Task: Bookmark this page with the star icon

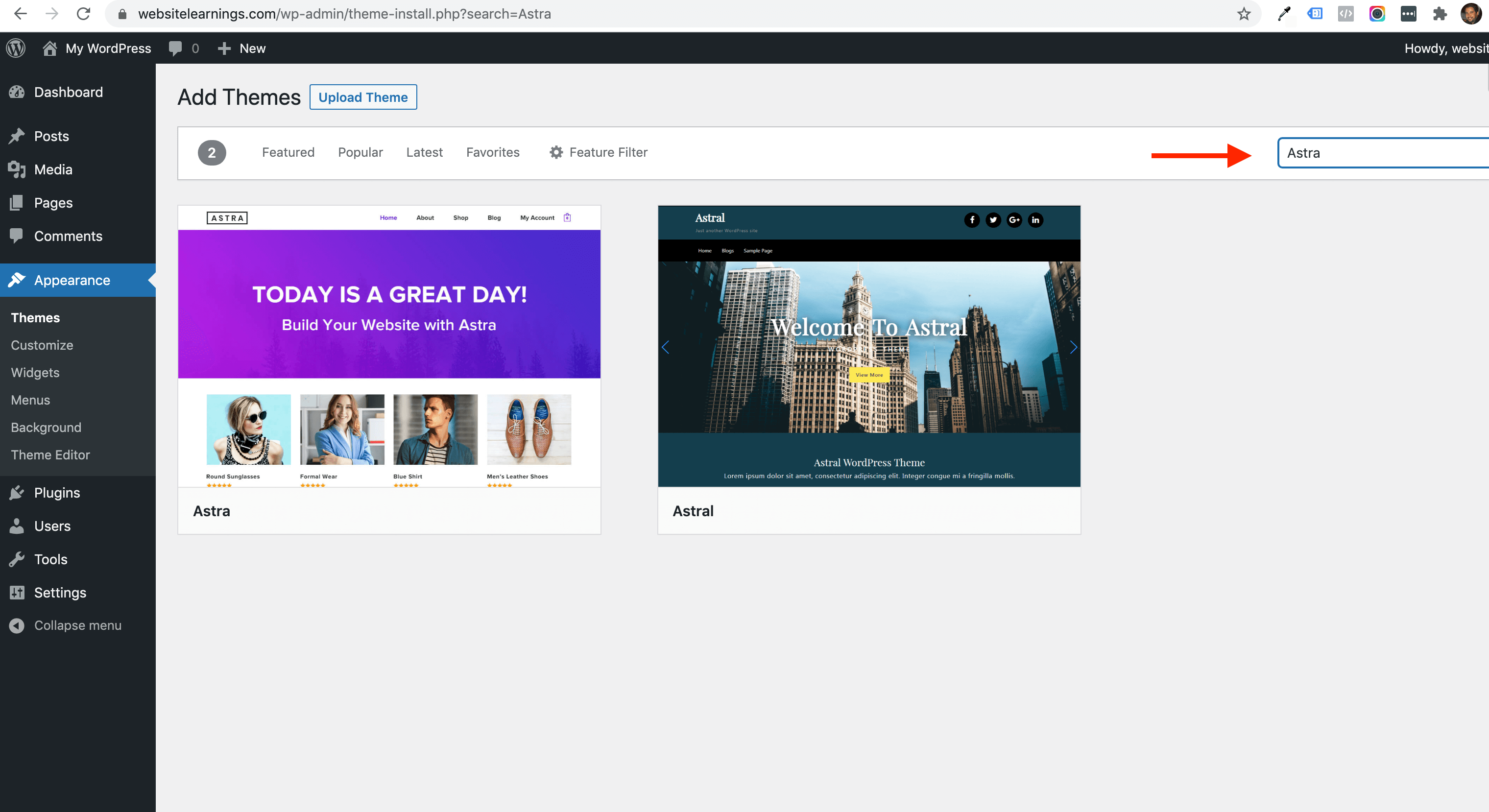Action: (x=1244, y=14)
